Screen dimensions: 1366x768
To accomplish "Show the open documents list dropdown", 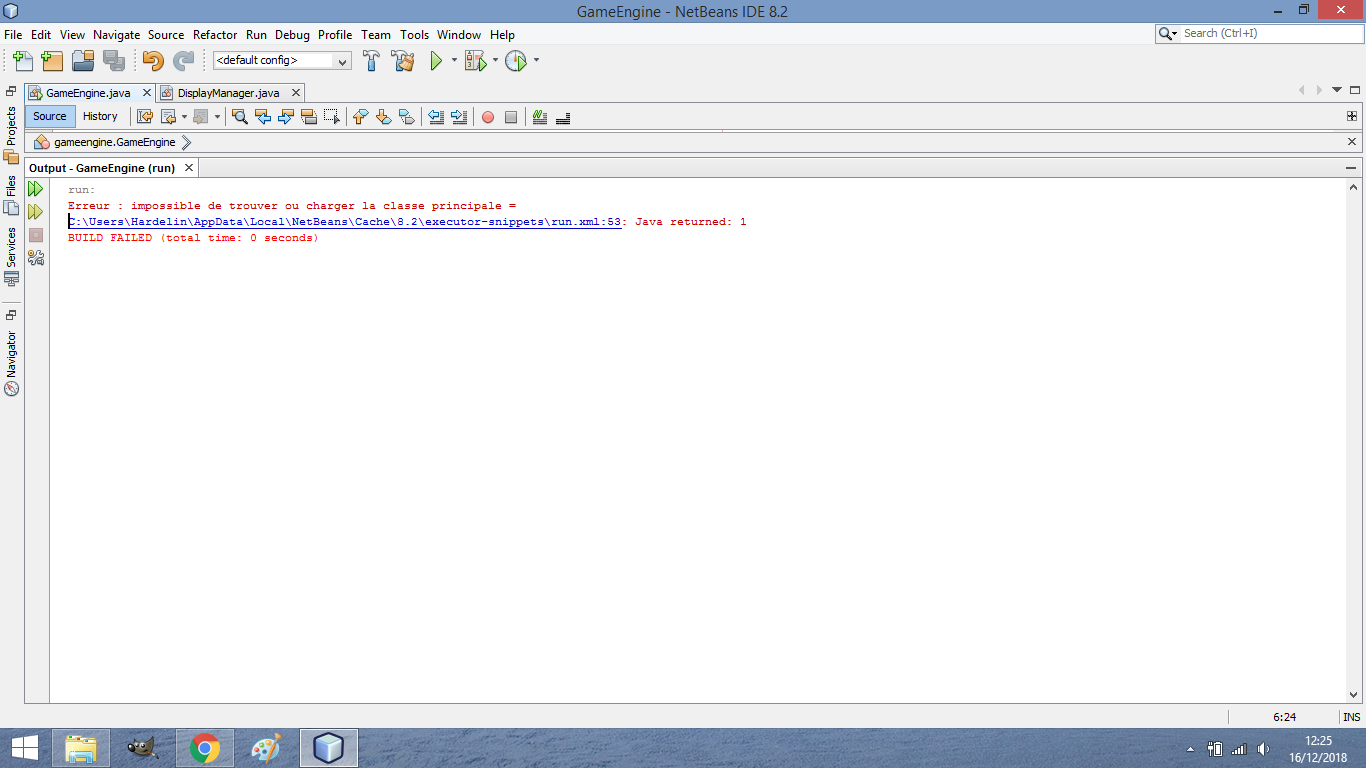I will [x=1338, y=91].
